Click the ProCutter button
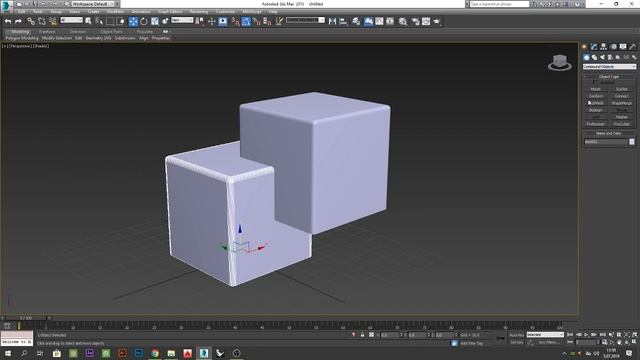Viewport: 640px width, 360px height. pos(622,124)
